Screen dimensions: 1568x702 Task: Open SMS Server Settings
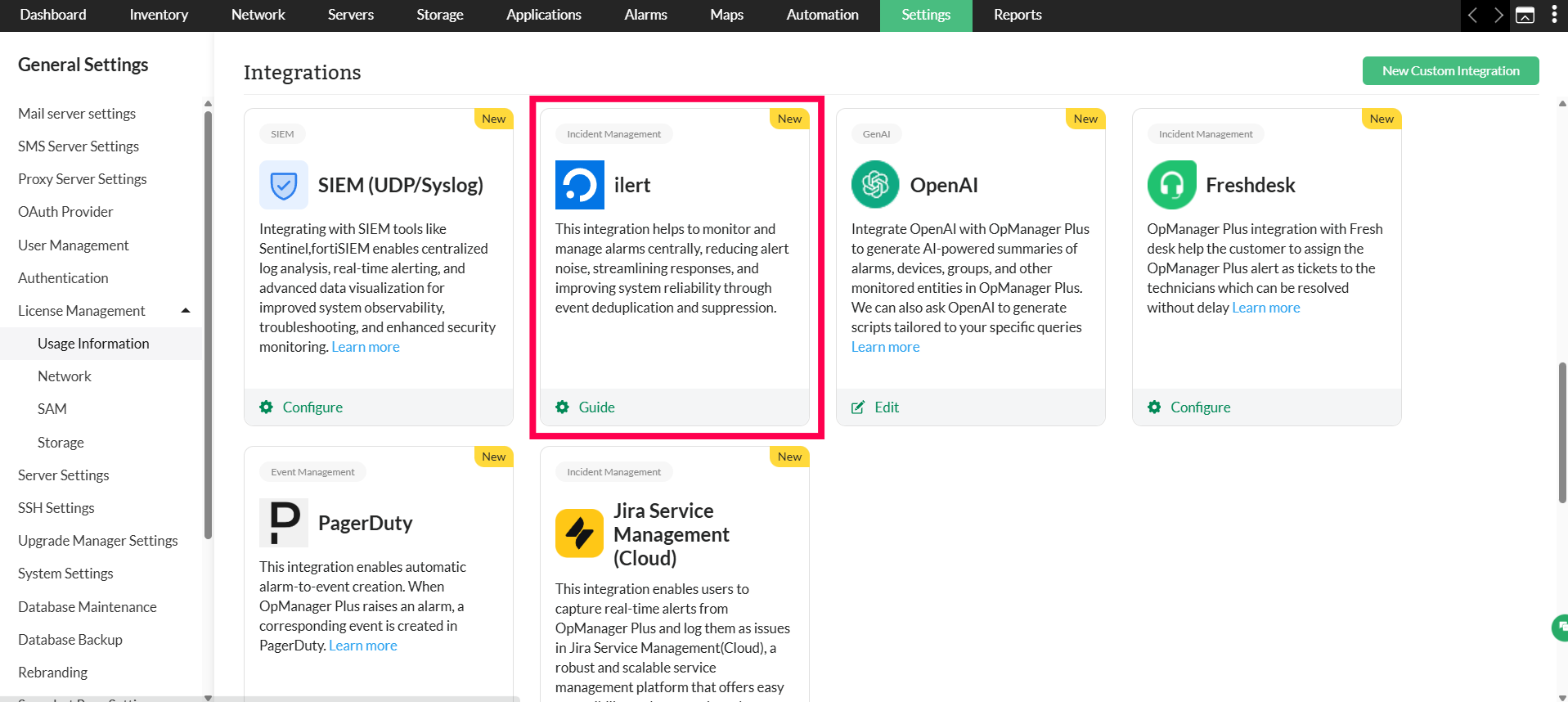[79, 146]
